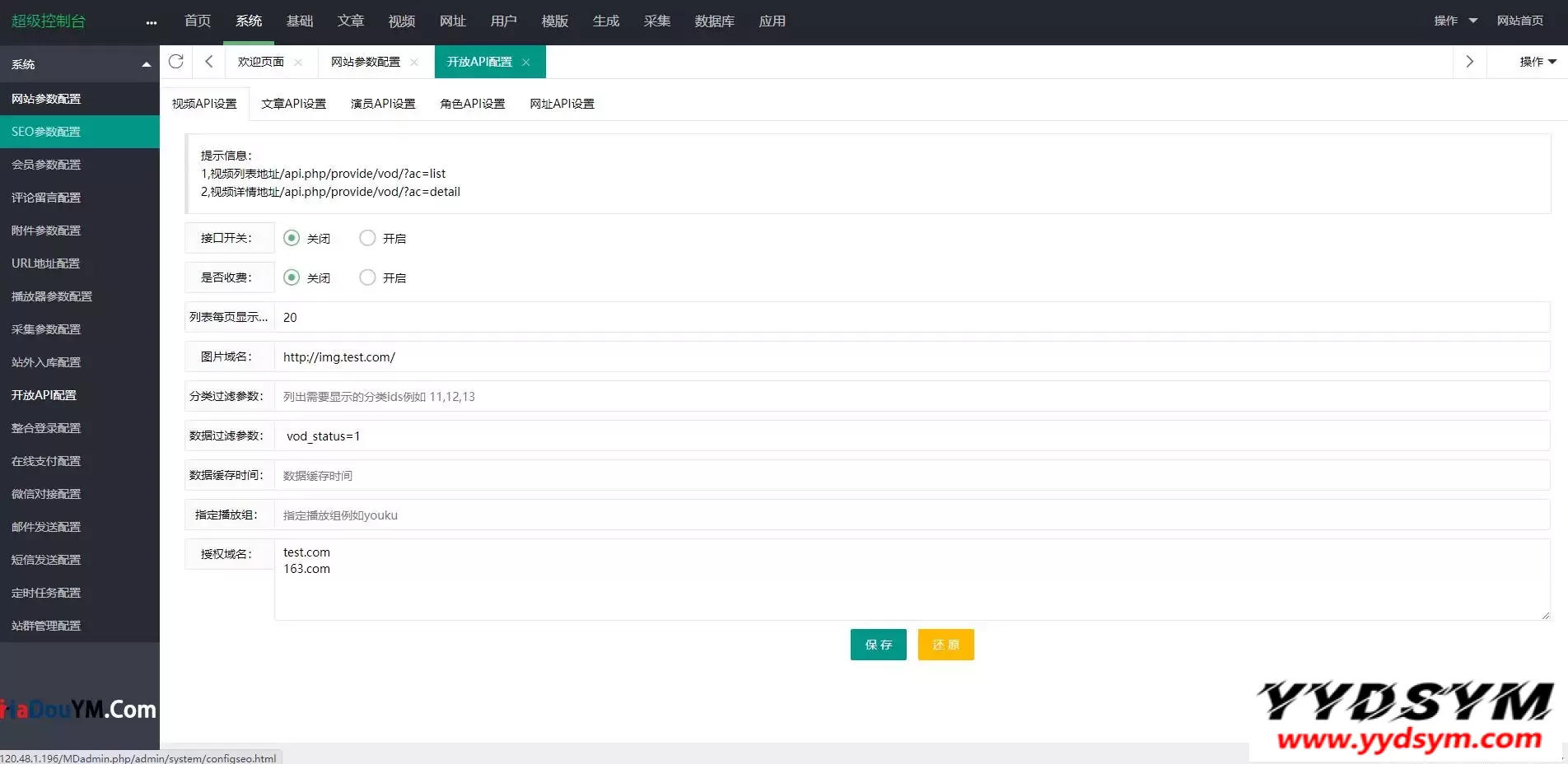Switch to 文章API设置 tab
Viewport: 1568px width, 764px height.
point(293,104)
